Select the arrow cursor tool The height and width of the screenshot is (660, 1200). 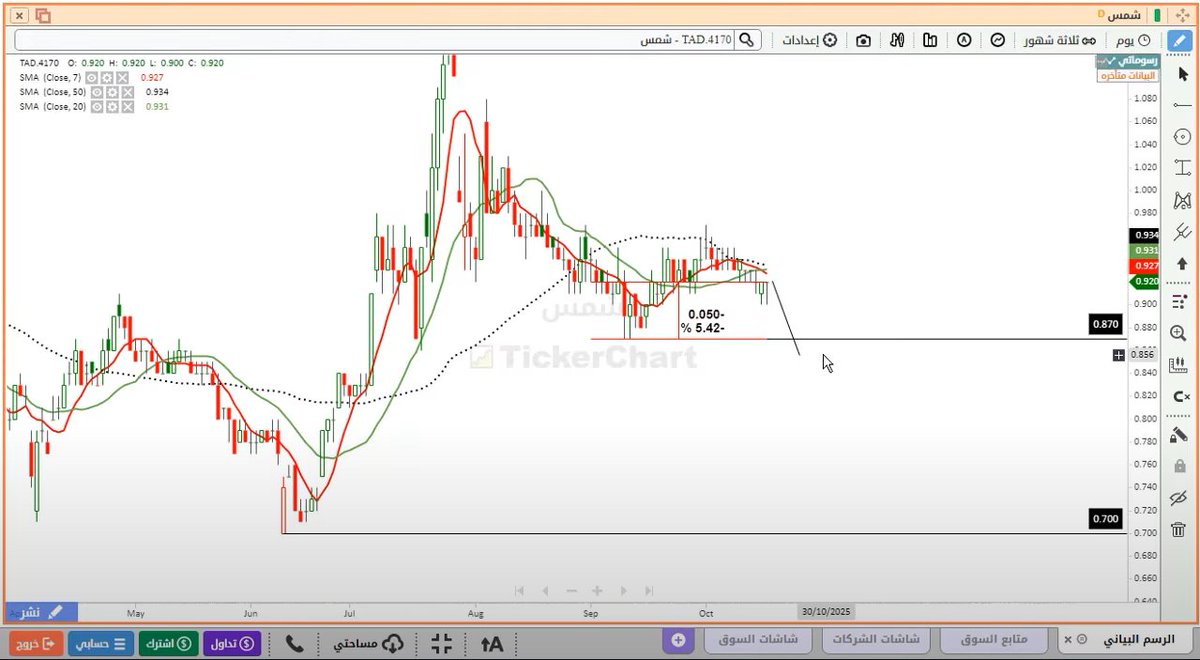[x=1183, y=76]
